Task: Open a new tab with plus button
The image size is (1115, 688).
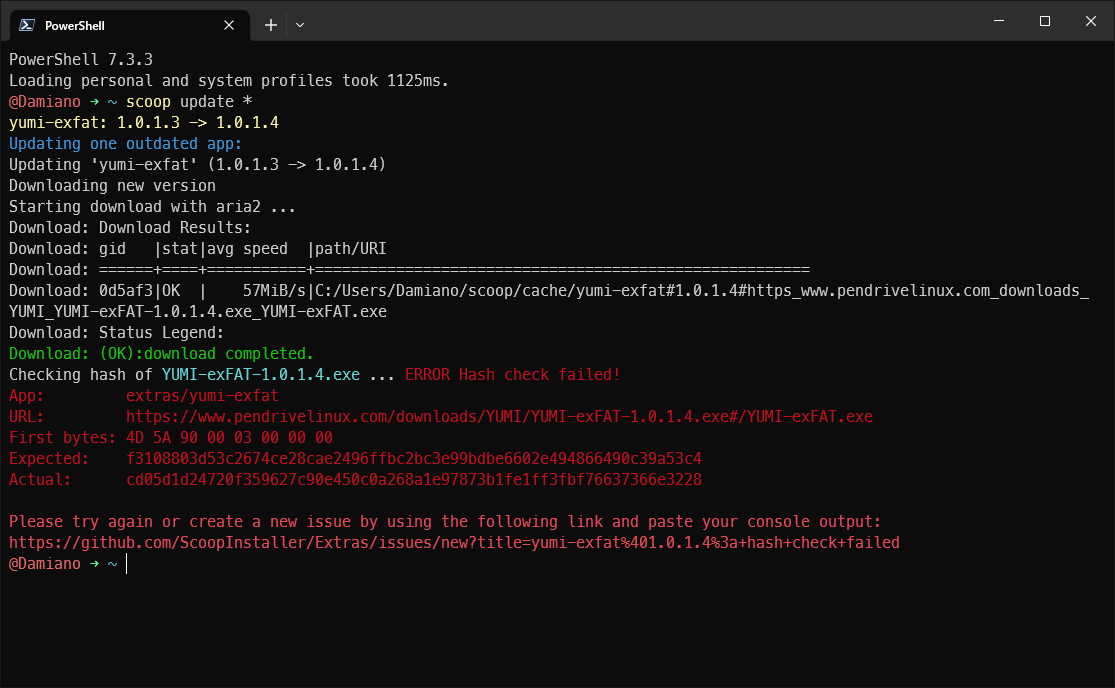Action: [x=271, y=25]
